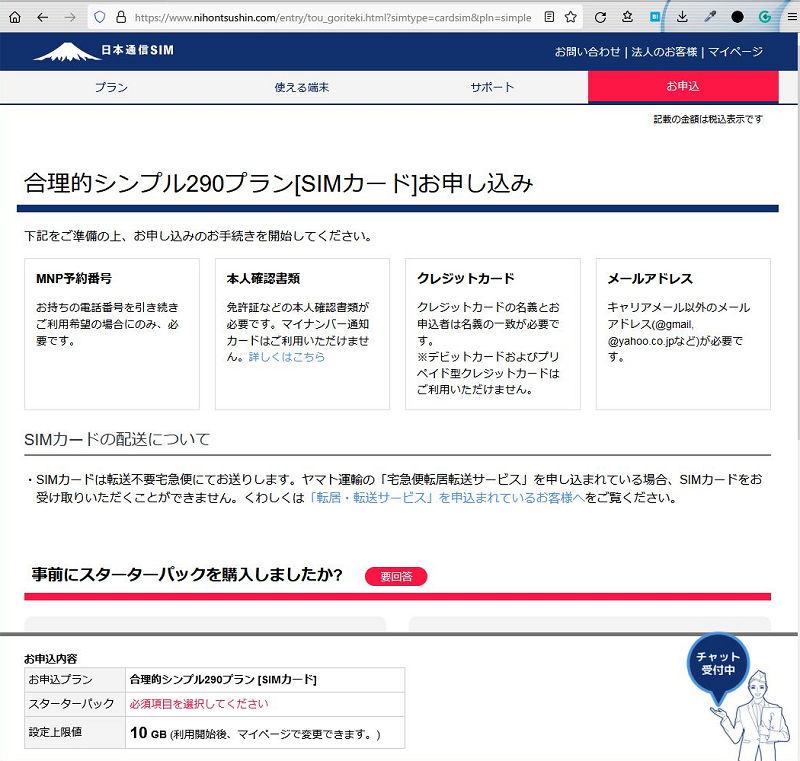Open the マイページ link
This screenshot has width=800, height=761.
[x=734, y=50]
